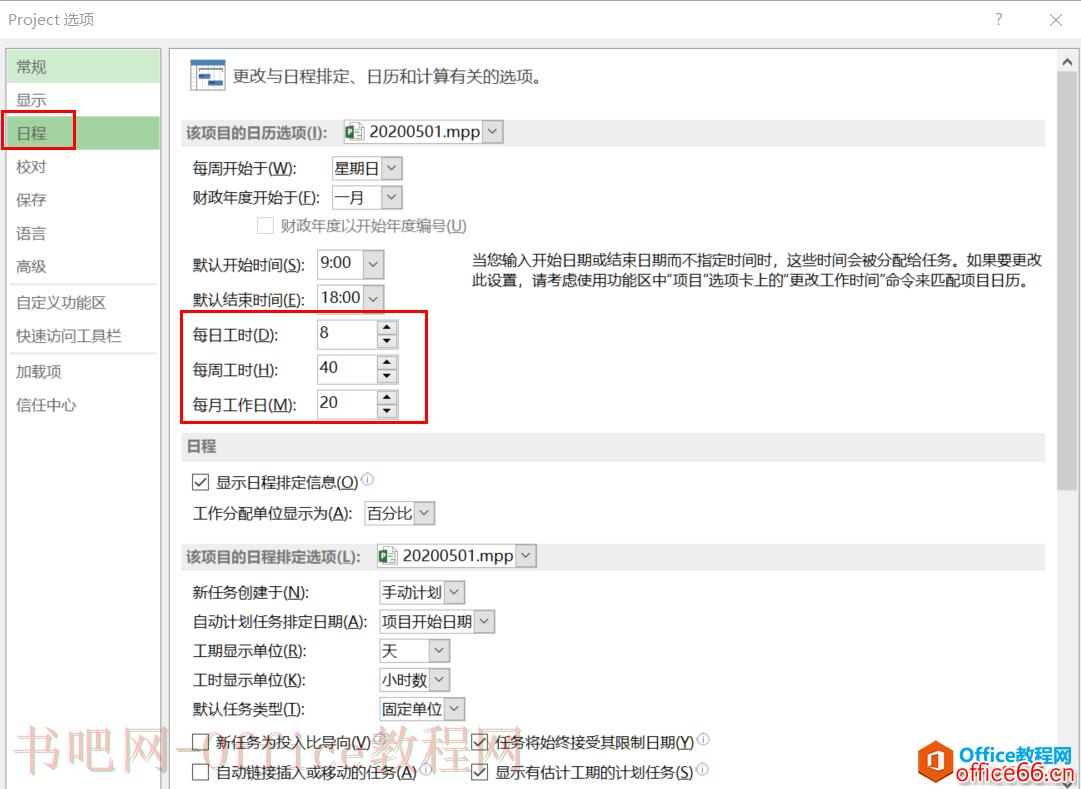
Task: Select 高级 category in sidebar
Action: (x=83, y=266)
